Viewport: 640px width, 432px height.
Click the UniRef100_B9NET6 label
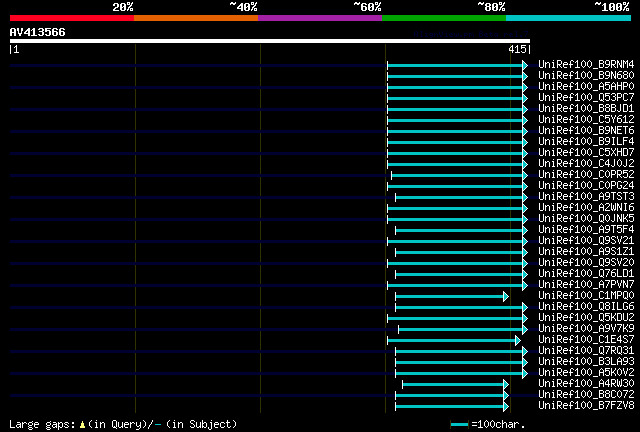586,131
